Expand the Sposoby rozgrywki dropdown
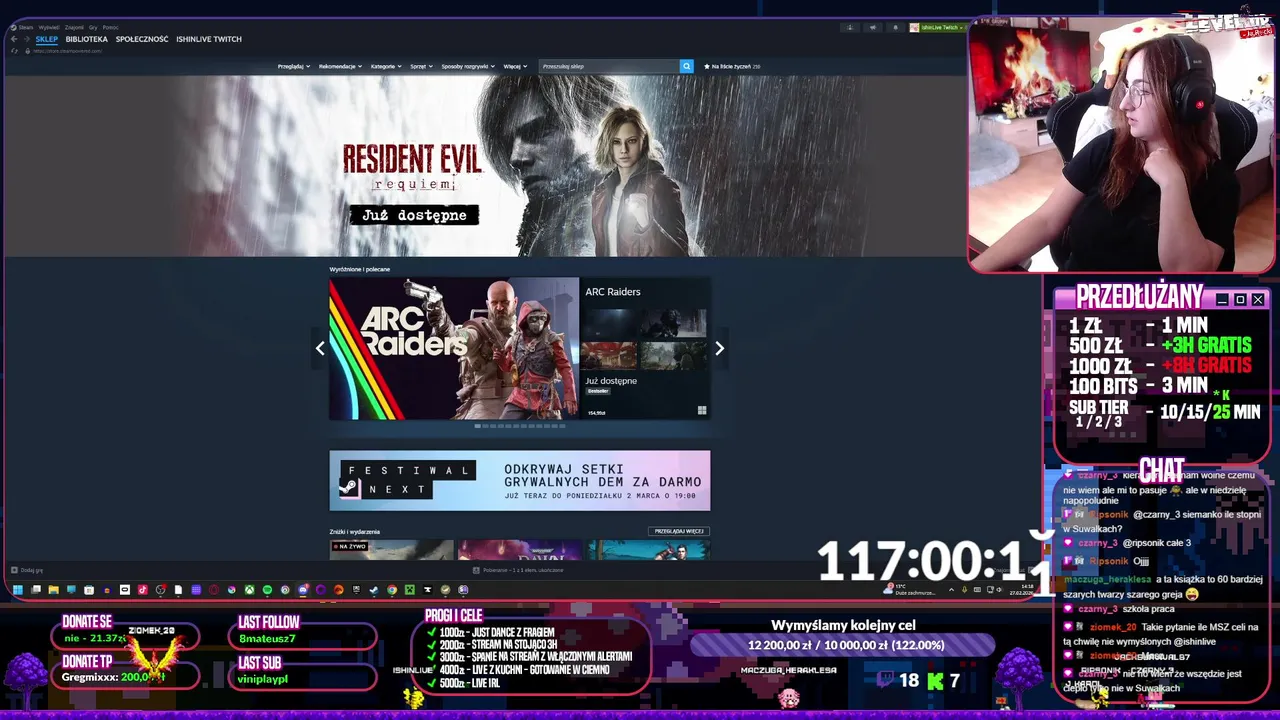This screenshot has width=1280, height=720. [468, 66]
